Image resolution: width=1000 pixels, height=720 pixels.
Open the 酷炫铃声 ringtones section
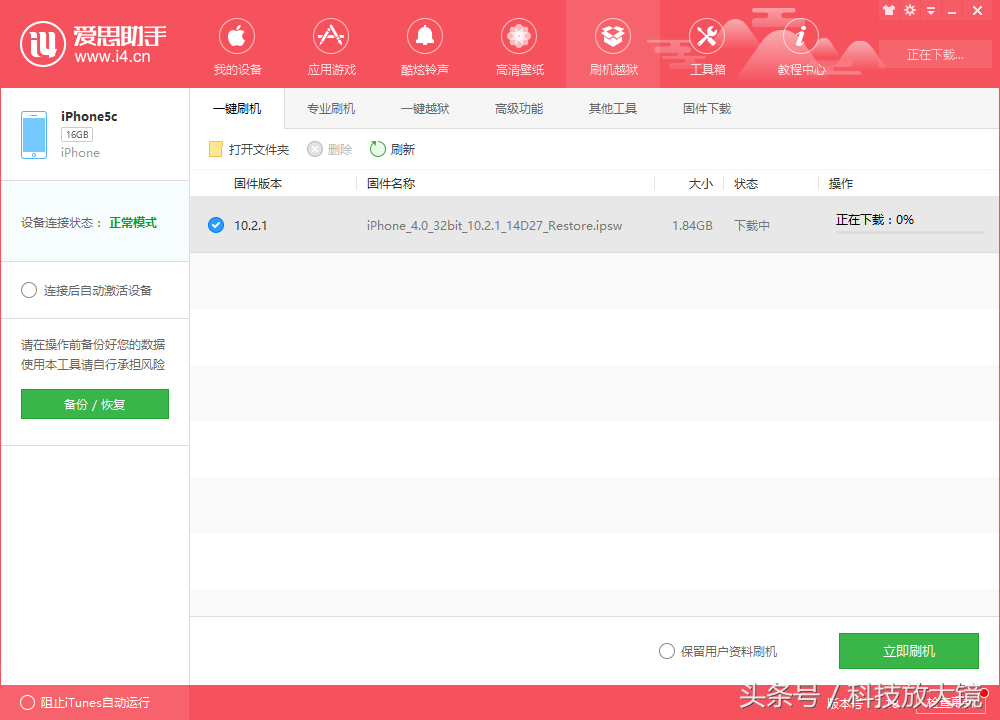424,45
